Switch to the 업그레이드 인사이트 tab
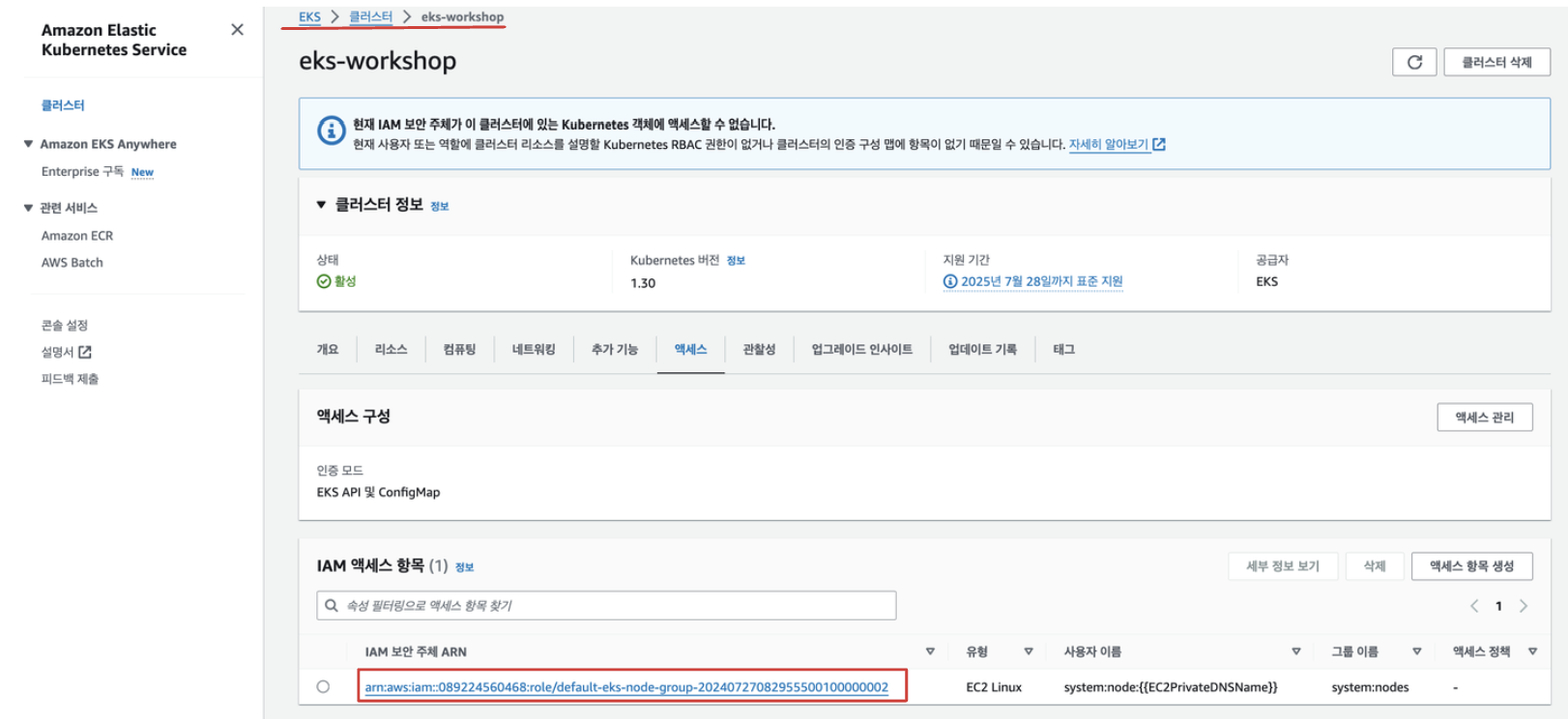This screenshot has width=1568, height=719. pyautogui.click(x=861, y=349)
